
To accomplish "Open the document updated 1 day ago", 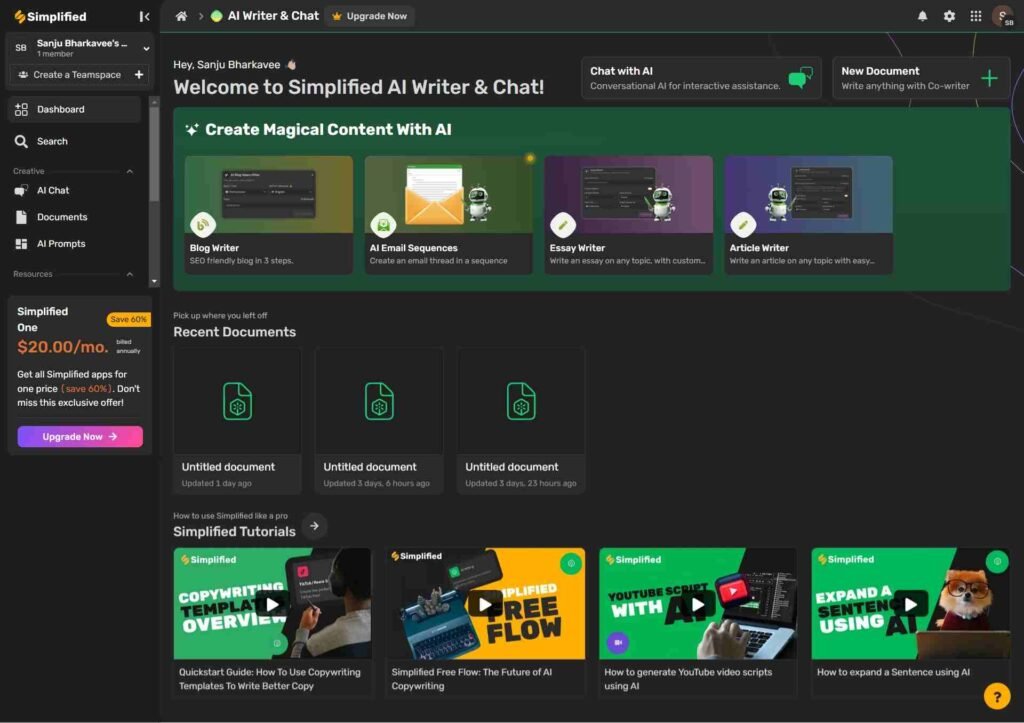I will pyautogui.click(x=237, y=421).
